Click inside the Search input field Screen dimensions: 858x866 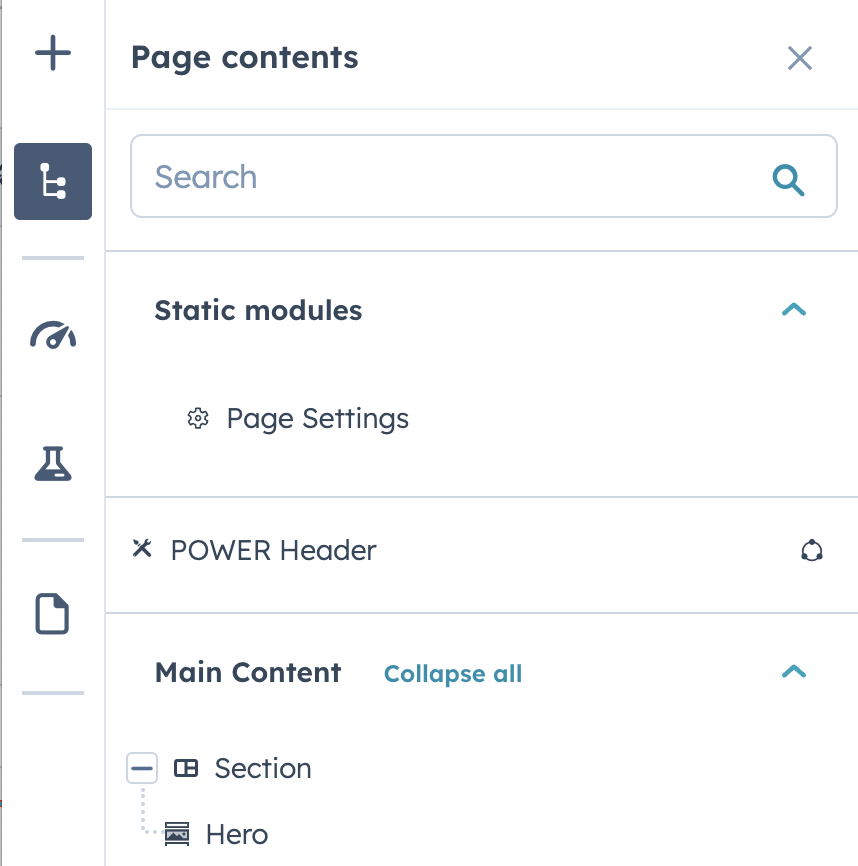[x=400, y=176]
